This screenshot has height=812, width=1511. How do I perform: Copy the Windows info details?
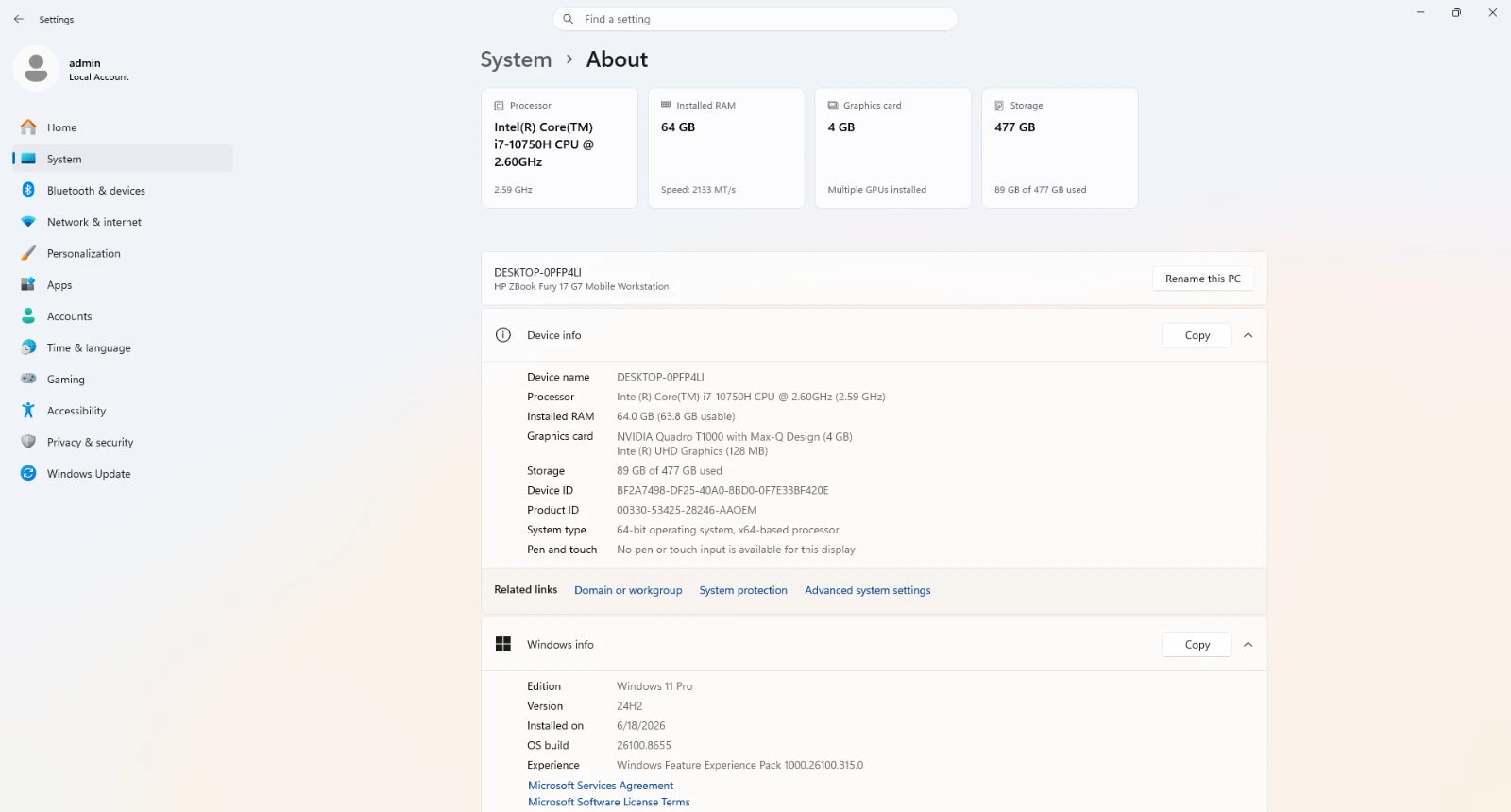(1197, 644)
